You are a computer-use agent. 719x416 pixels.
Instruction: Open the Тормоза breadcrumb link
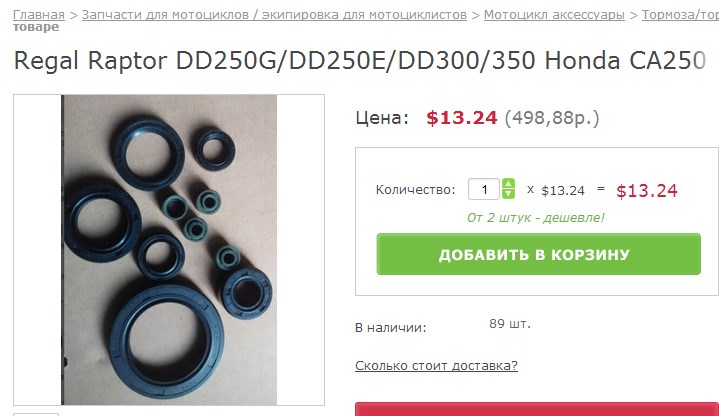pyautogui.click(x=680, y=15)
